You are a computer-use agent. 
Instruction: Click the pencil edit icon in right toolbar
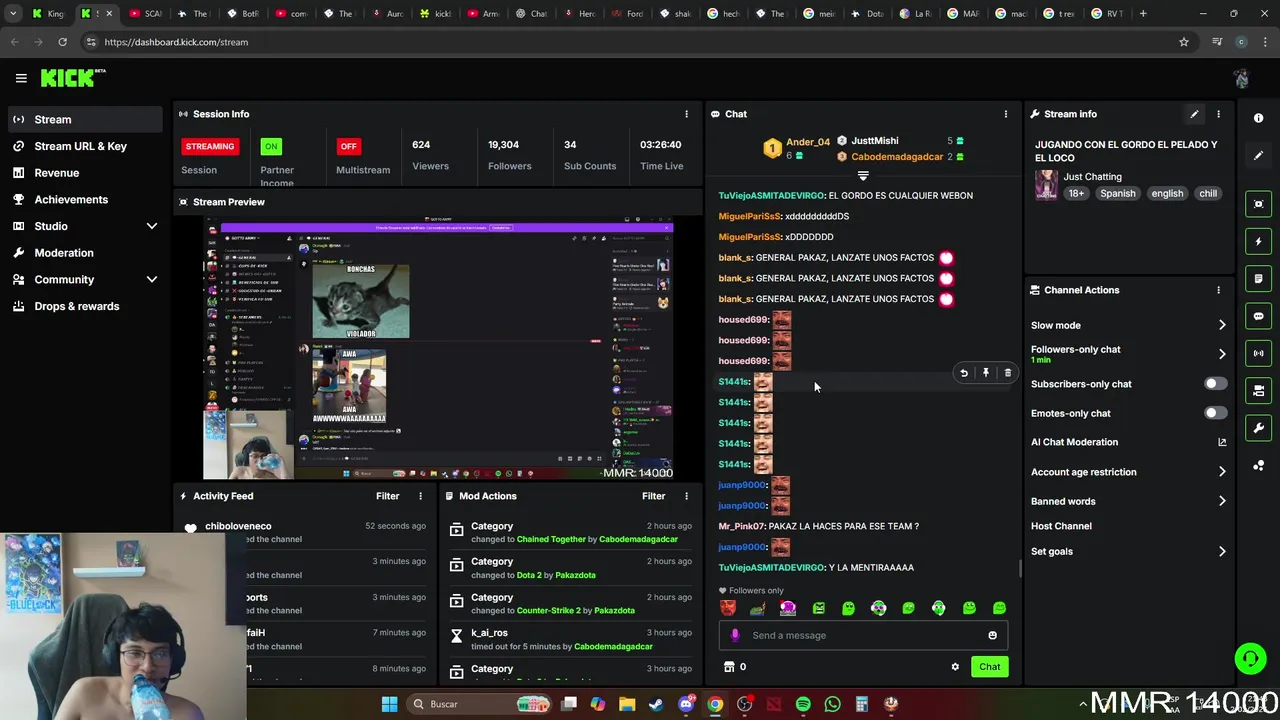pos(1258,156)
